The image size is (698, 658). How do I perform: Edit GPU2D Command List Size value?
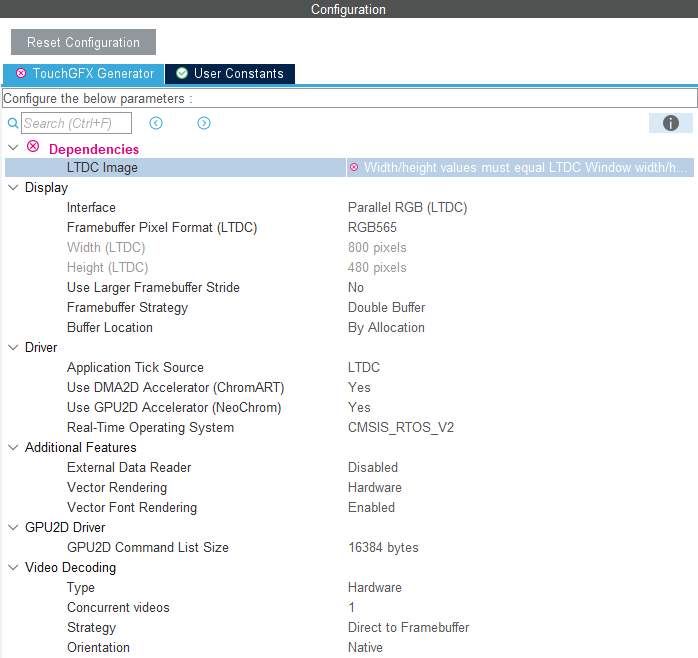[383, 548]
